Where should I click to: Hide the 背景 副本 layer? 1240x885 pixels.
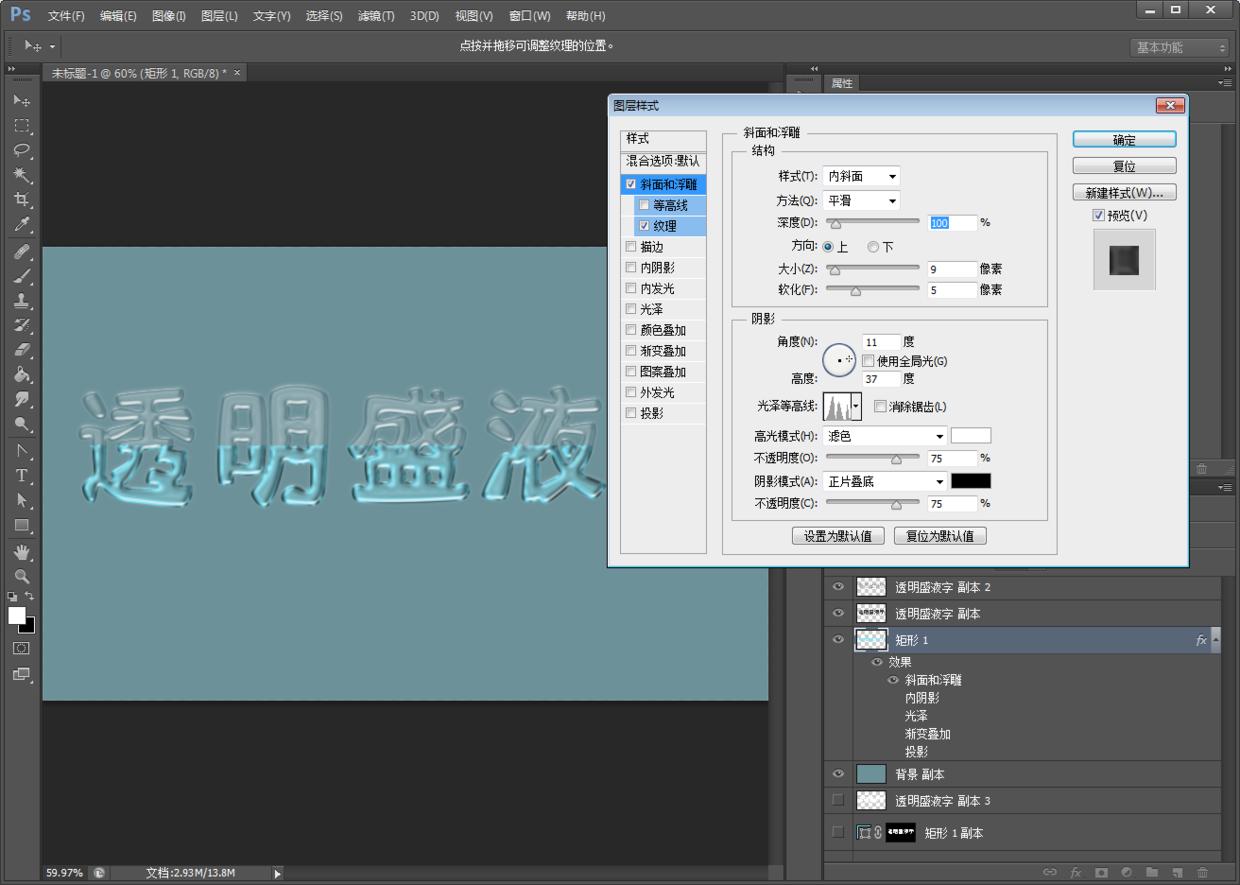click(x=838, y=774)
